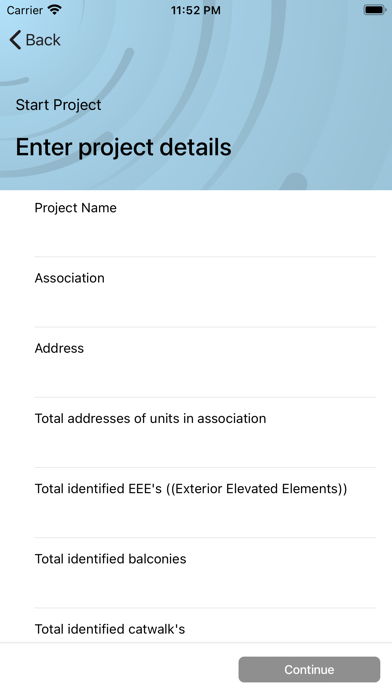Click the gray Continue button

coord(309,669)
